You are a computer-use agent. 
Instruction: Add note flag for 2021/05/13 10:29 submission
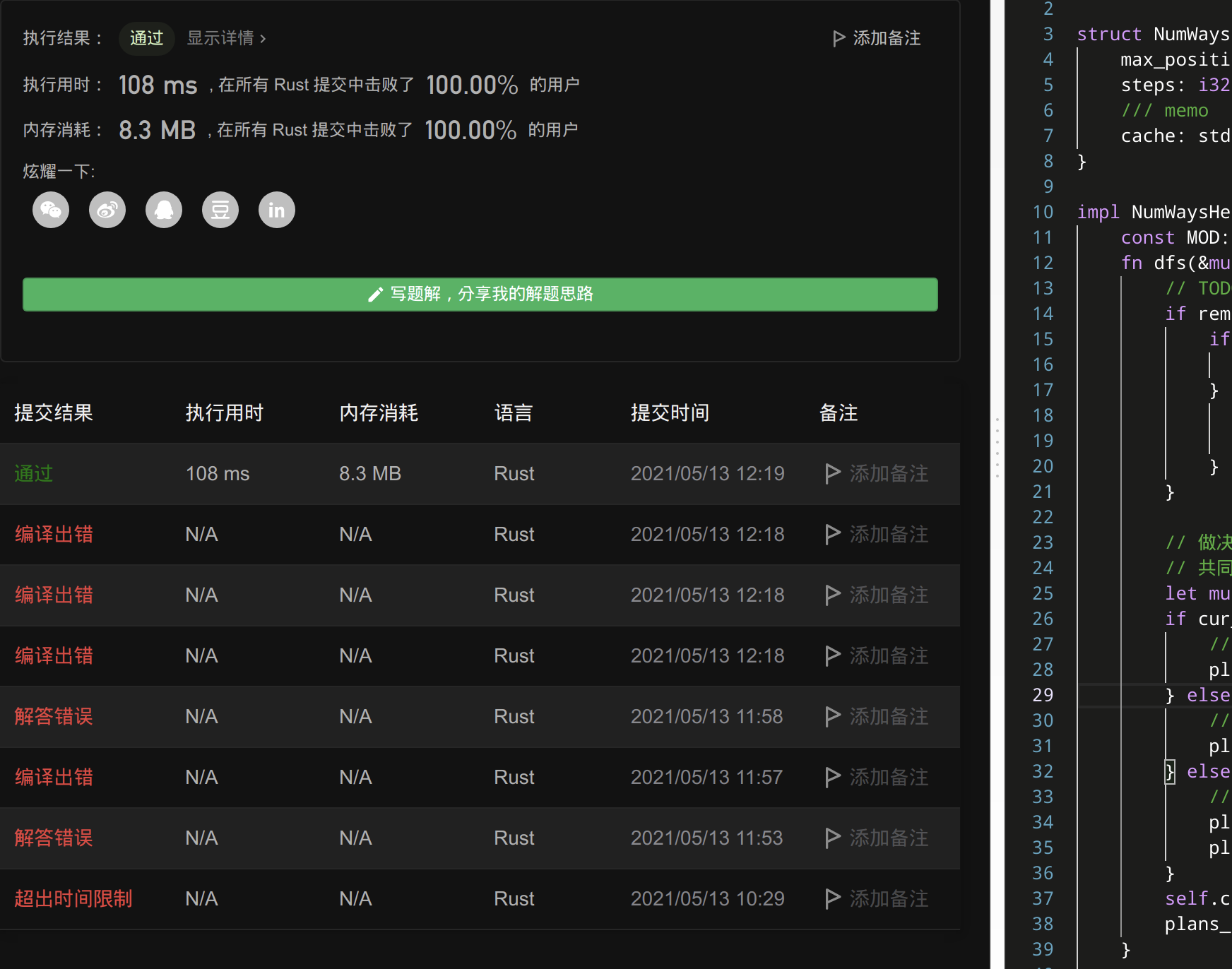click(x=877, y=898)
